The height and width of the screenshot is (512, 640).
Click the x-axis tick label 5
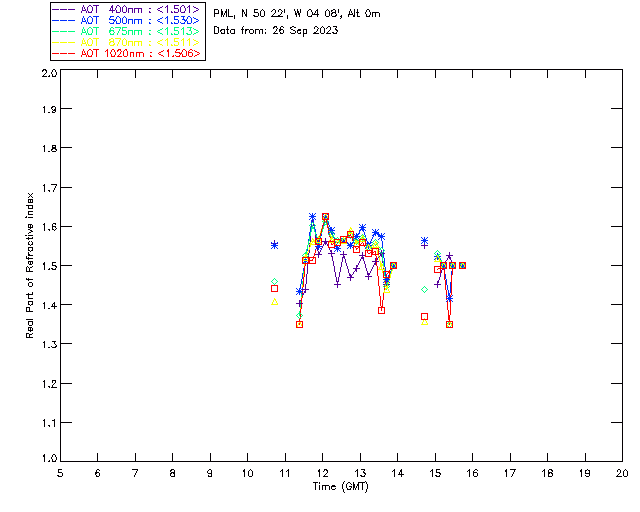60,473
